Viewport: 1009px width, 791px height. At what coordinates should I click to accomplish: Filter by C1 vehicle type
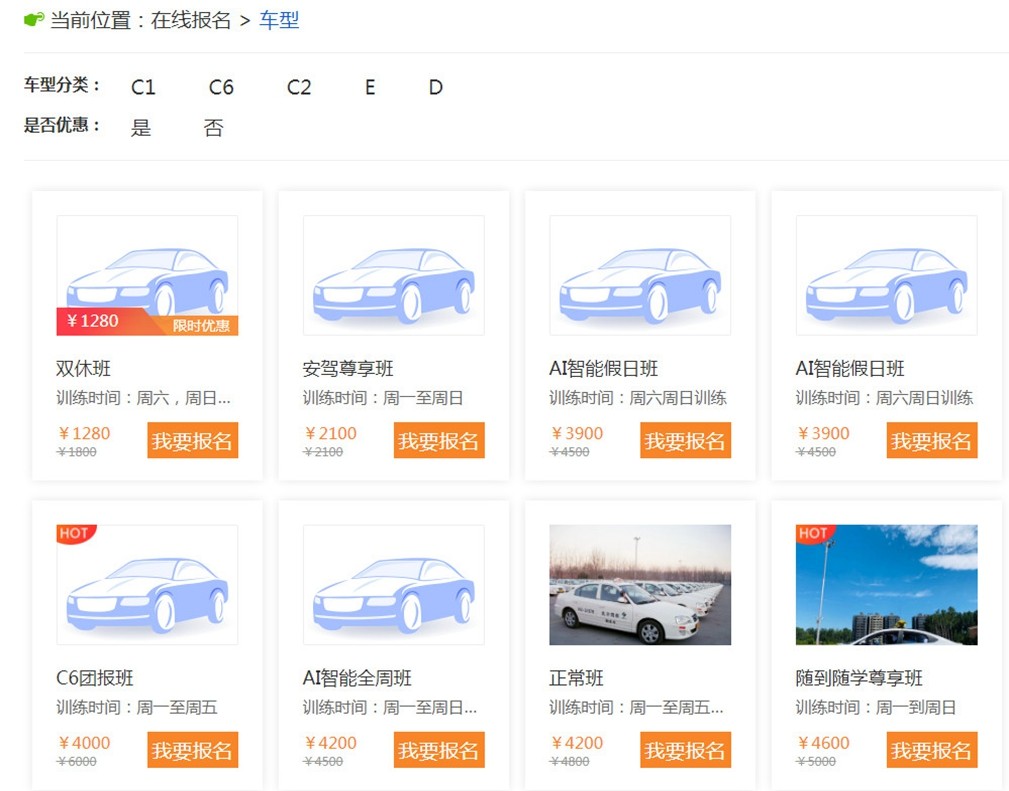tap(143, 87)
